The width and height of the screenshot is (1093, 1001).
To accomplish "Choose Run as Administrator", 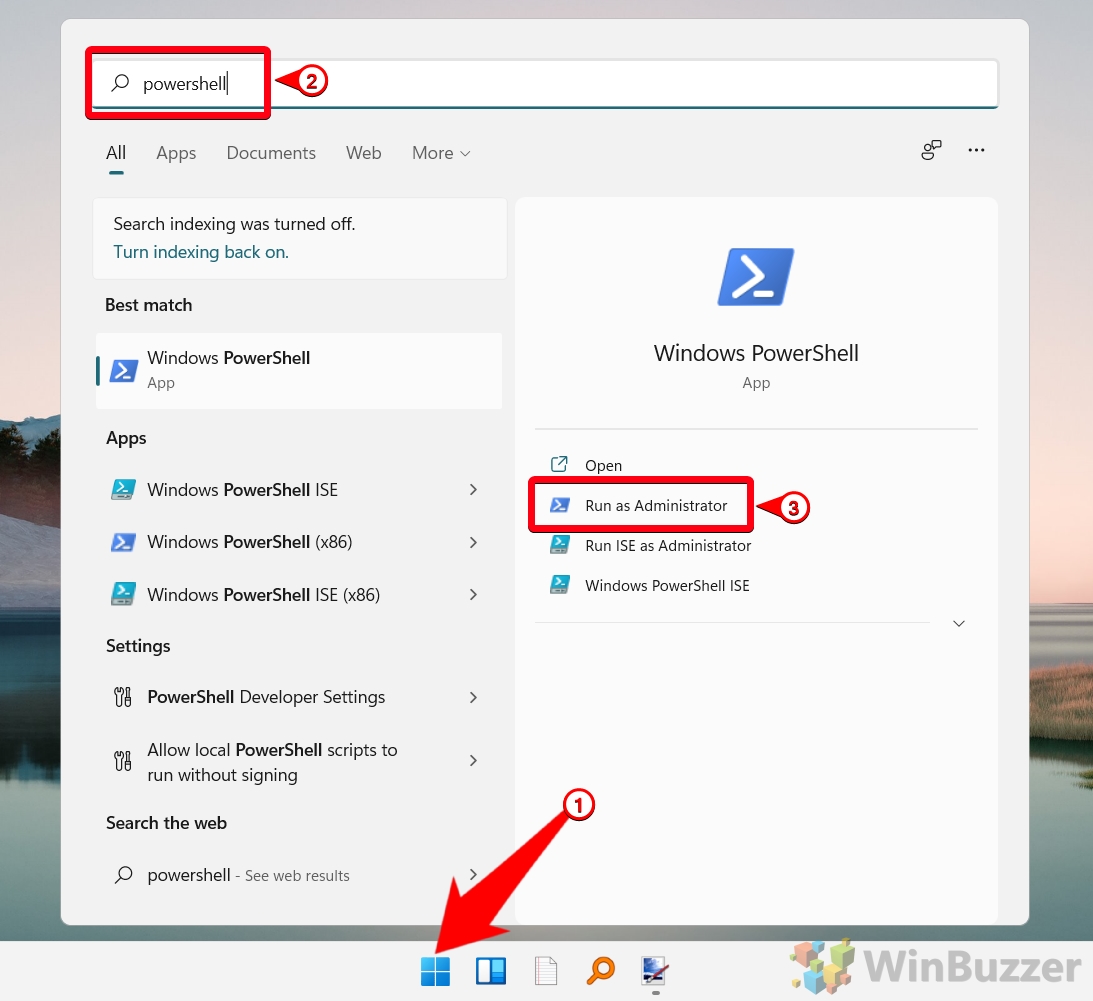I will point(656,505).
